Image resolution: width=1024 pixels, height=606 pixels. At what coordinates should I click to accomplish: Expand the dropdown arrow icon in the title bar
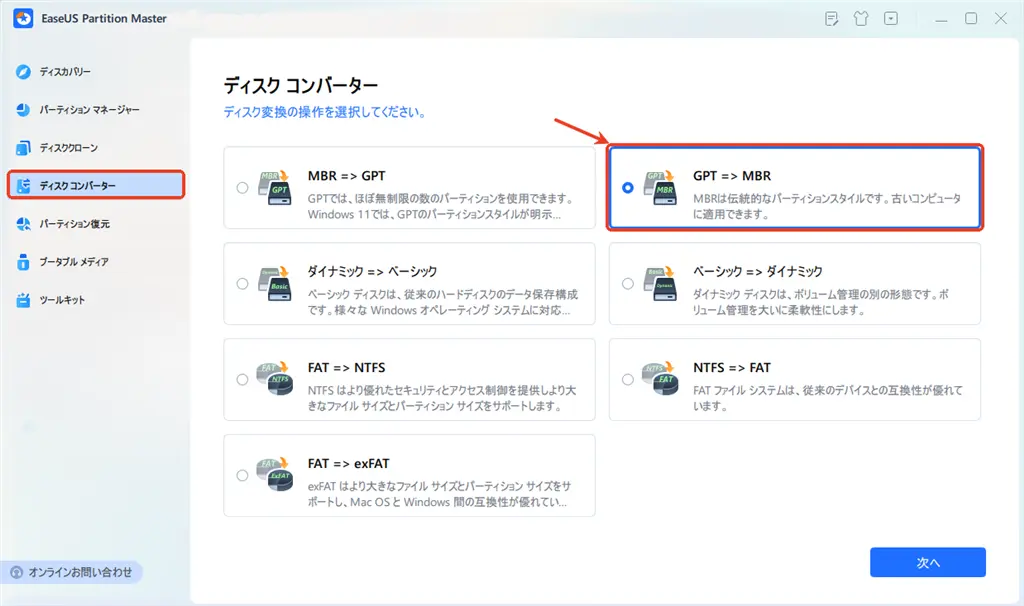tap(890, 18)
